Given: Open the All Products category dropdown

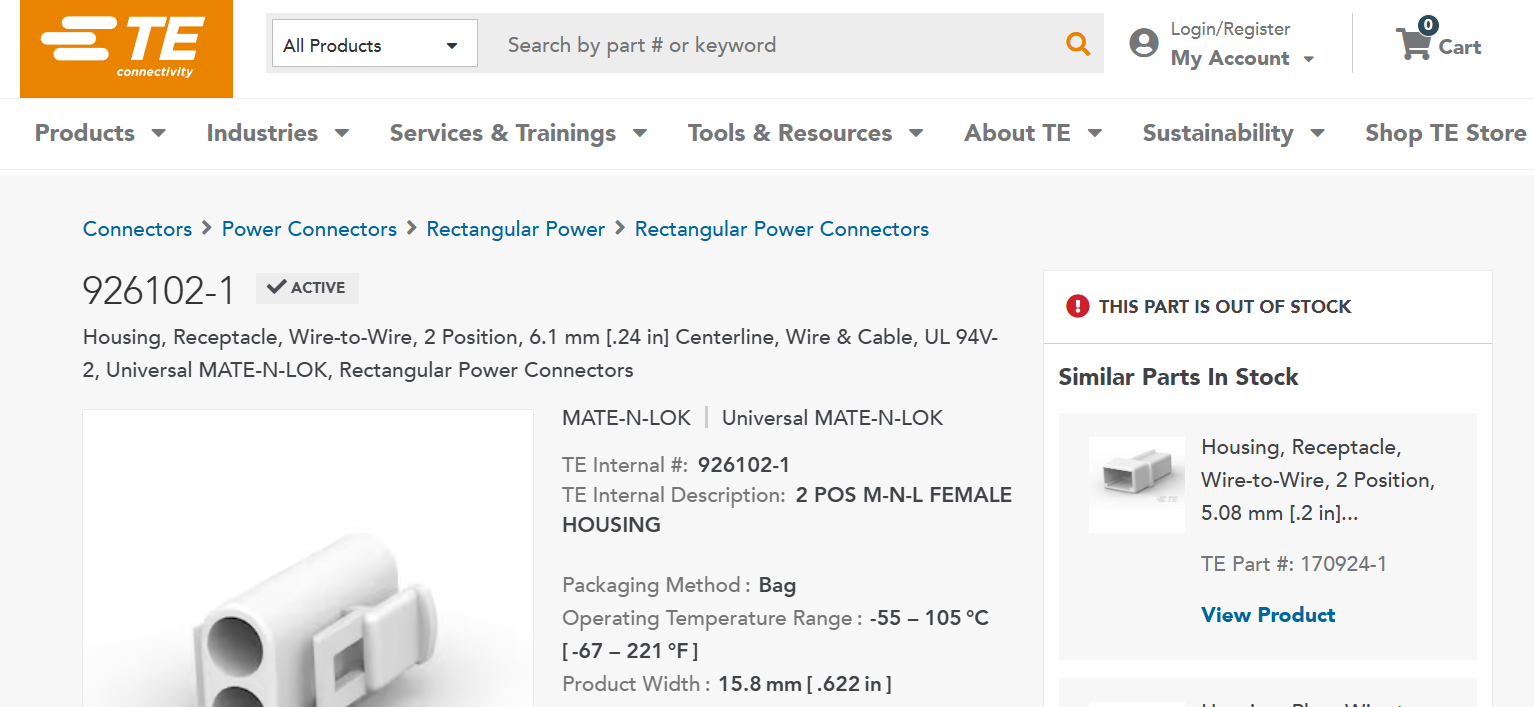Looking at the screenshot, I should click(x=374, y=45).
